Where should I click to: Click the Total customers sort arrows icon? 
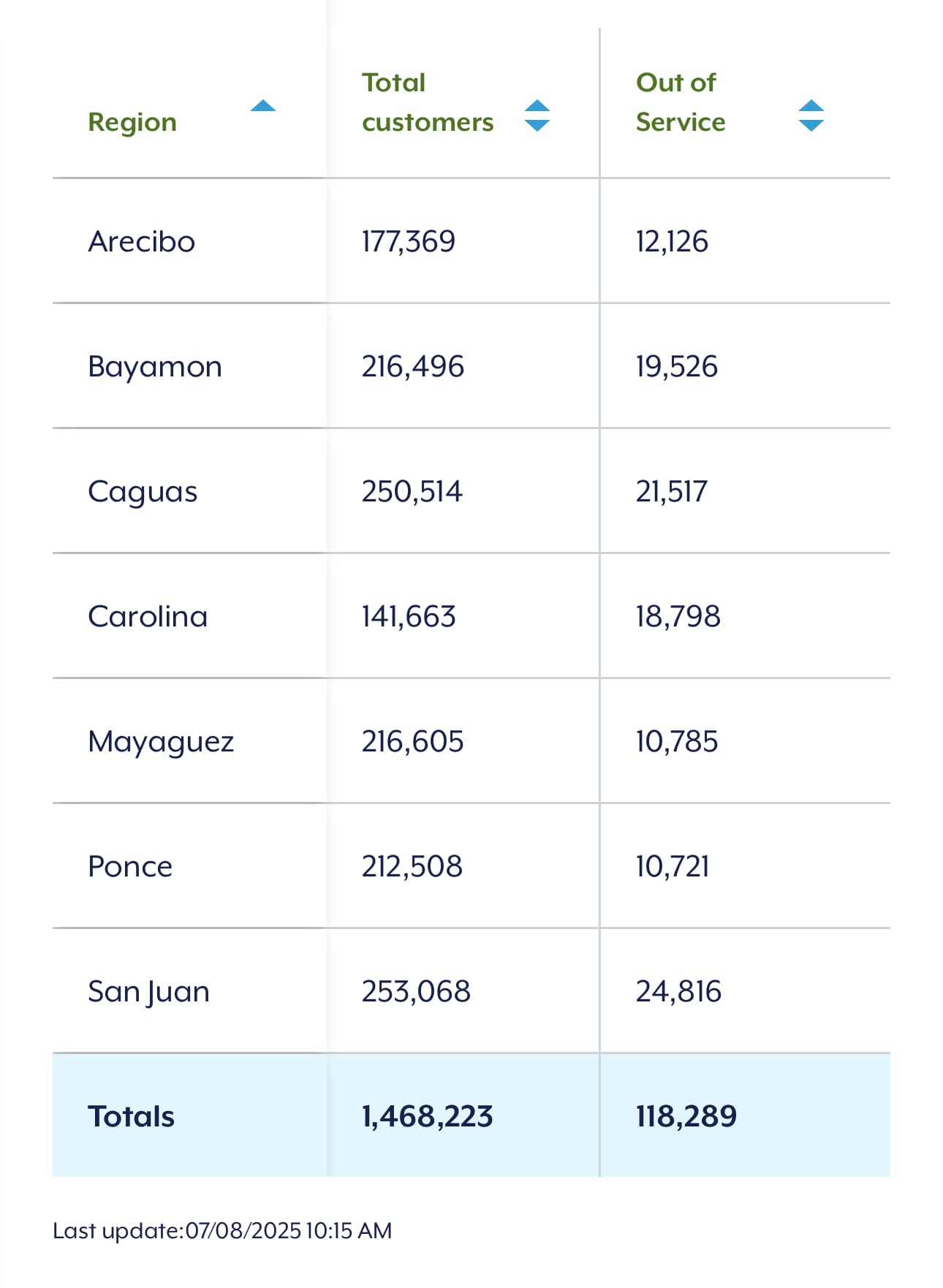537,115
